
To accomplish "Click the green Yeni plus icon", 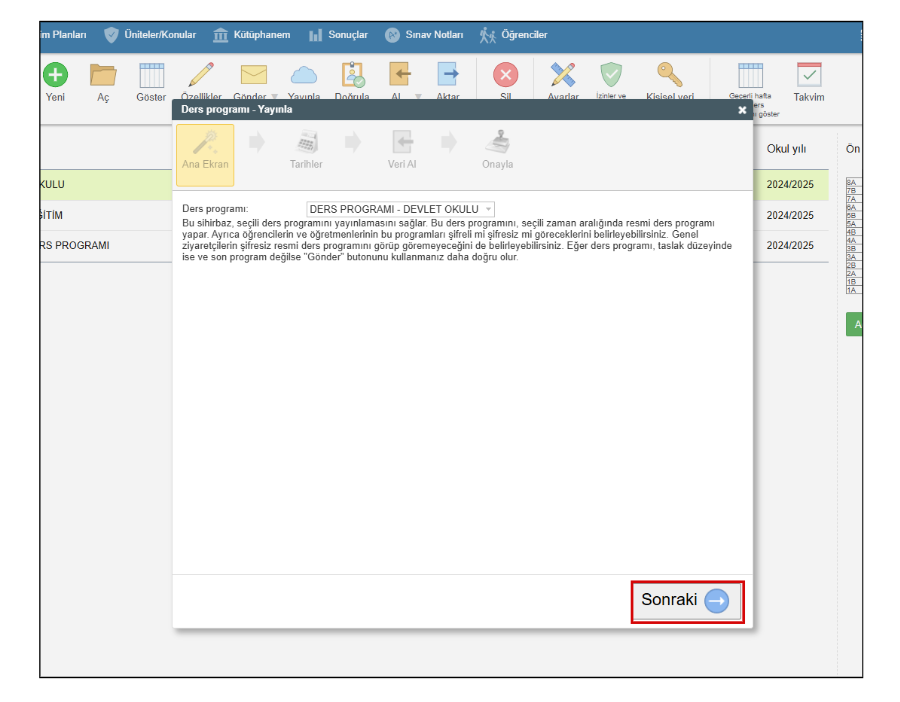I will tap(55, 75).
